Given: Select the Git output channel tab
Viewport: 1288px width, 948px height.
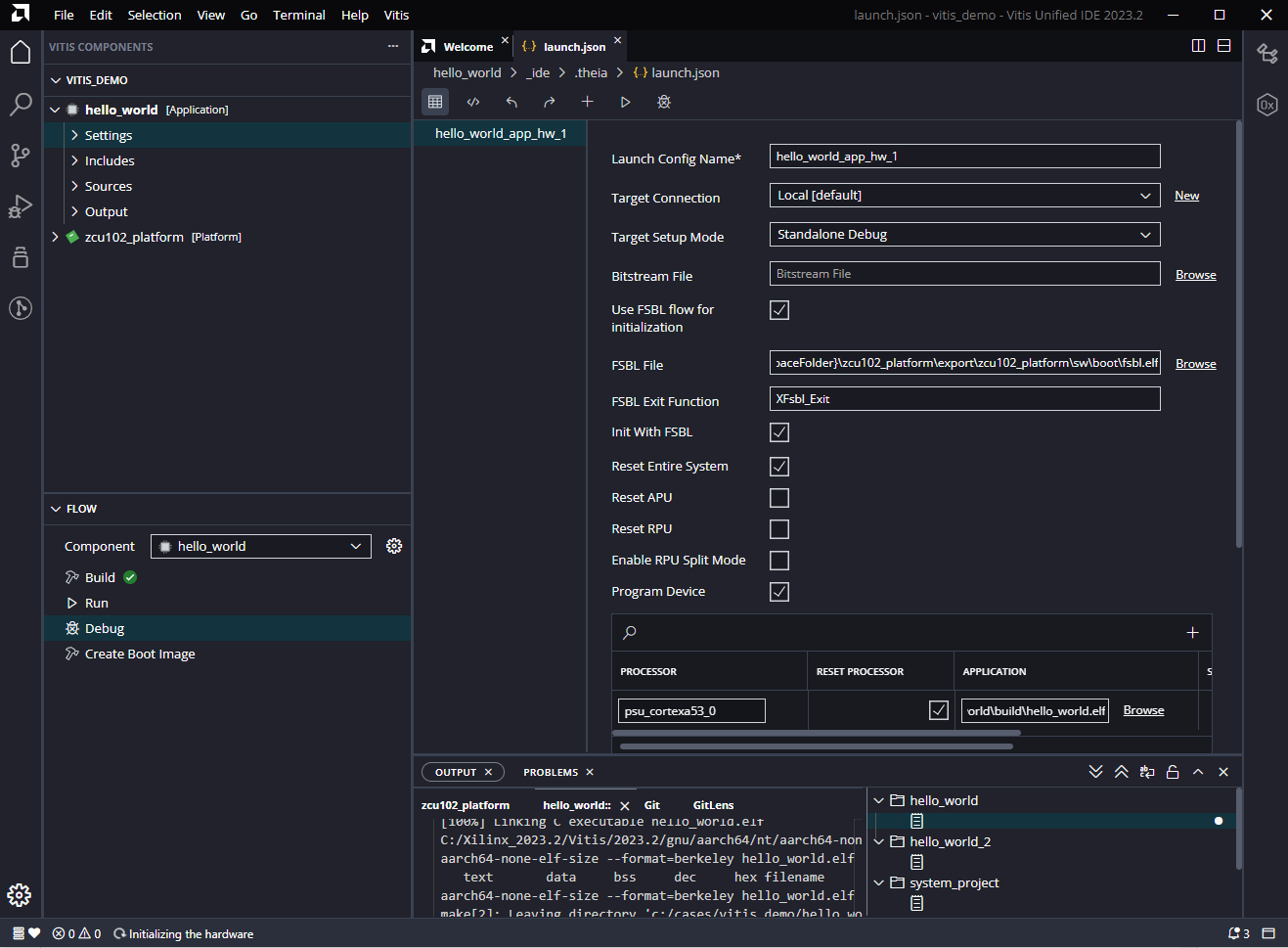Looking at the screenshot, I should (x=652, y=805).
